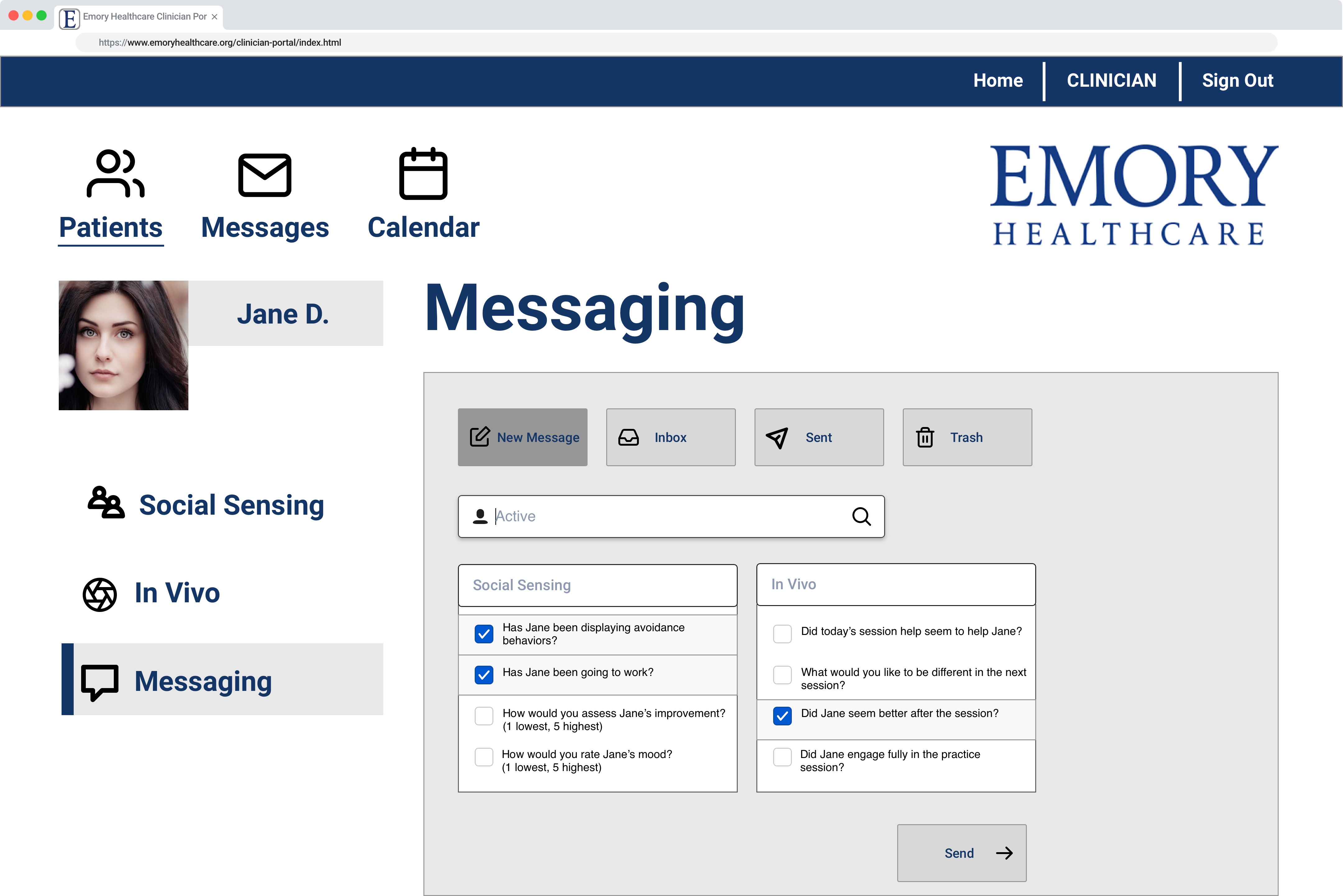
Task: Go to Home in top navigation
Action: pyautogui.click(x=998, y=80)
